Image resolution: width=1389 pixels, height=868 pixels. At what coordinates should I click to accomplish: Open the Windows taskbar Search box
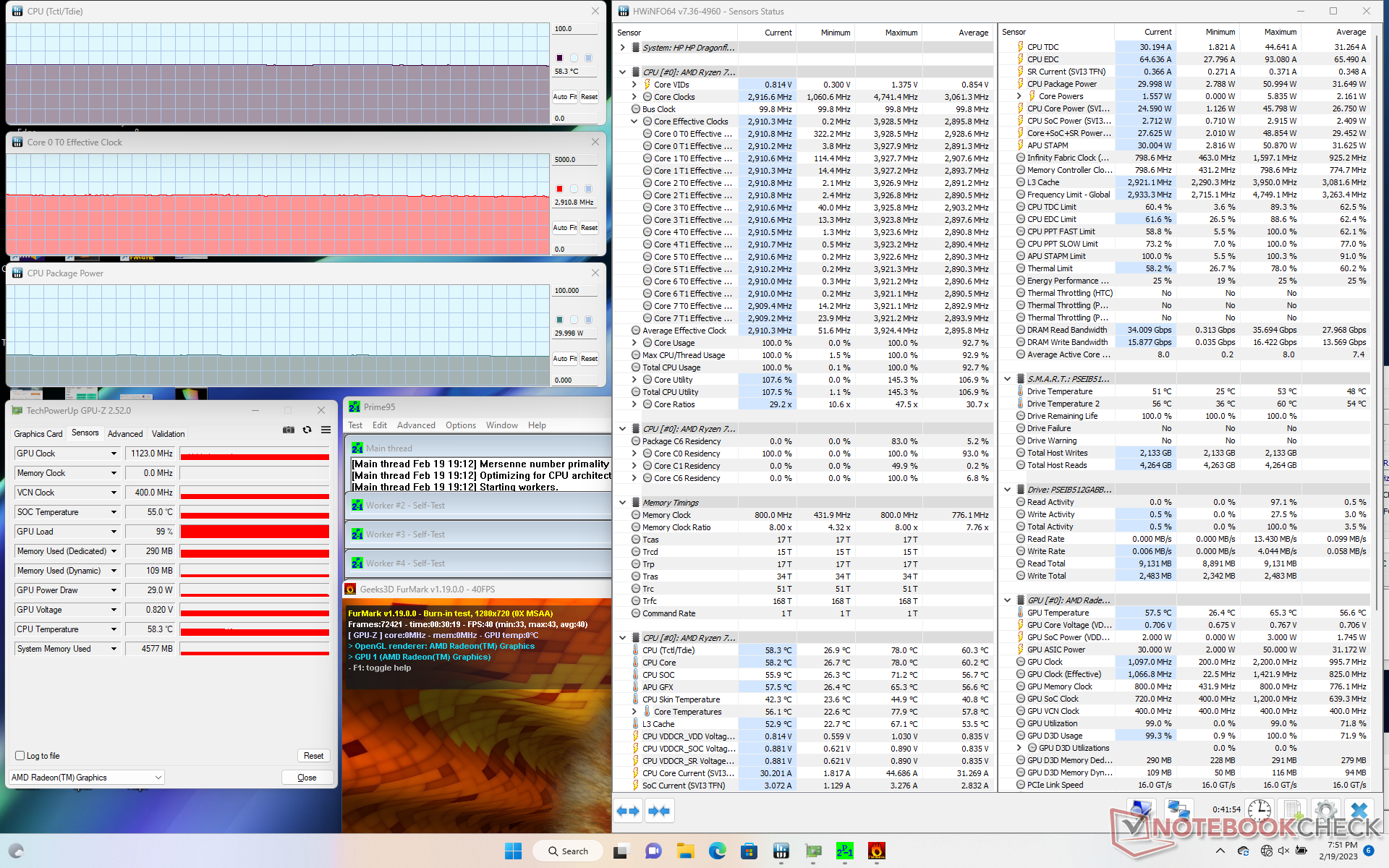[568, 851]
